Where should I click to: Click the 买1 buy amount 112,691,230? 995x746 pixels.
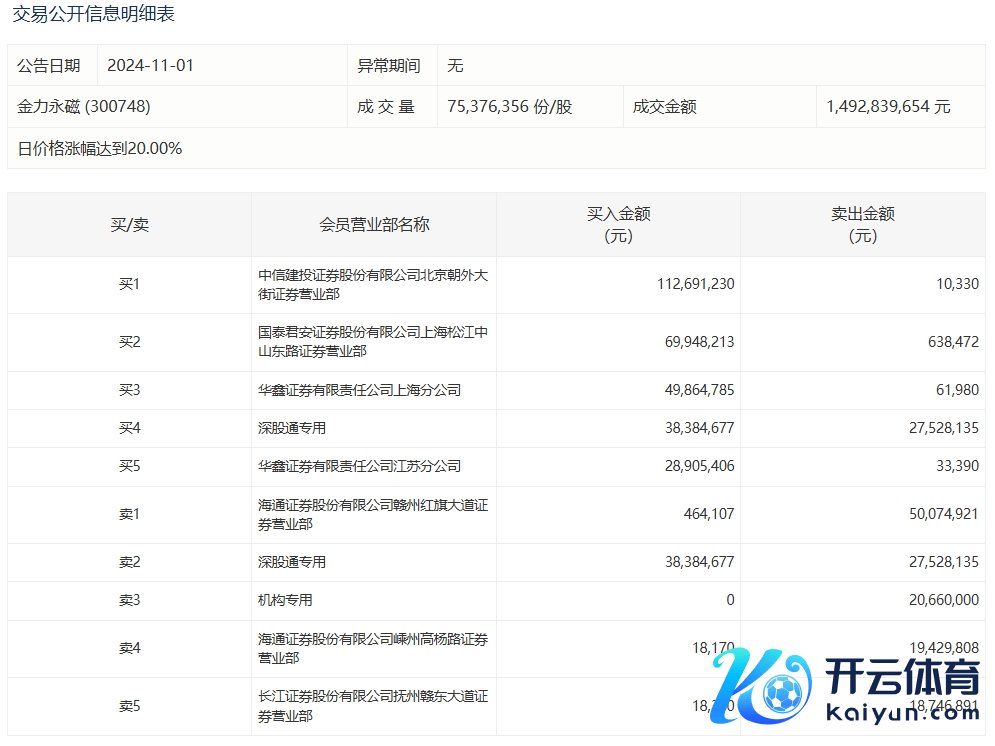click(696, 284)
